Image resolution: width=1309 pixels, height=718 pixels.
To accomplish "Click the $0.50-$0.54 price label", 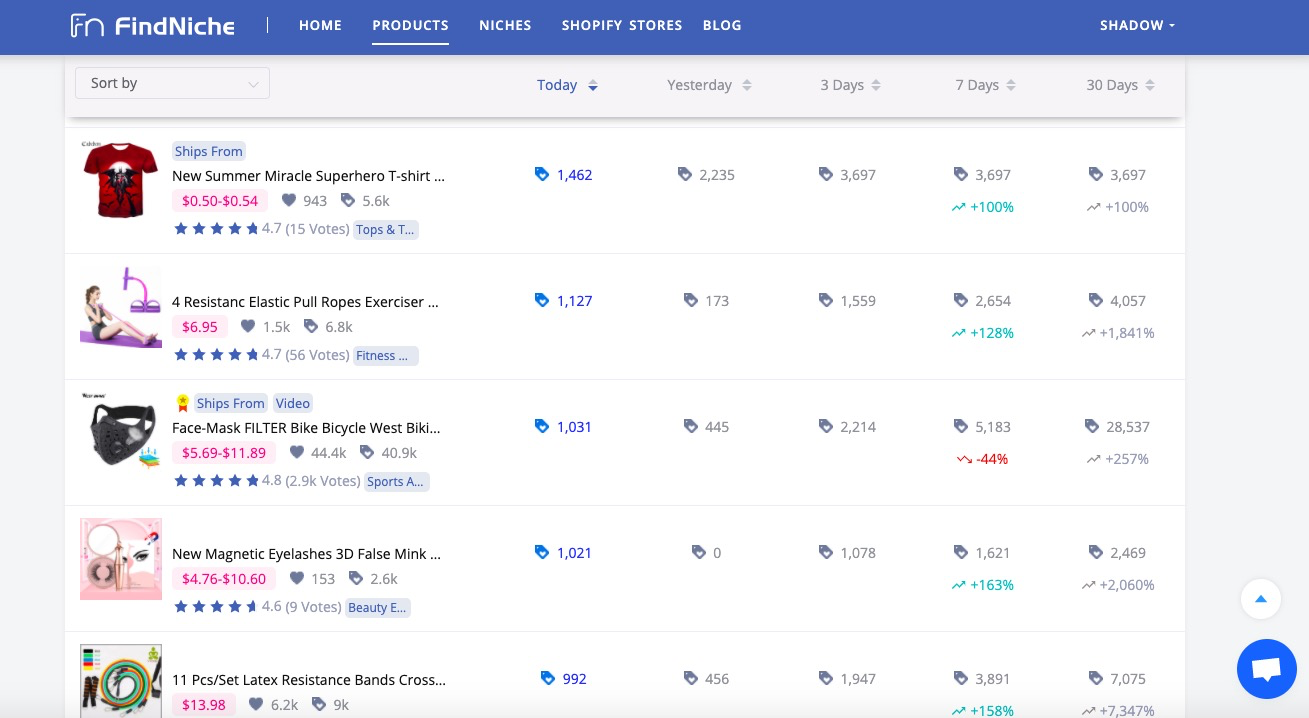I will 220,201.
